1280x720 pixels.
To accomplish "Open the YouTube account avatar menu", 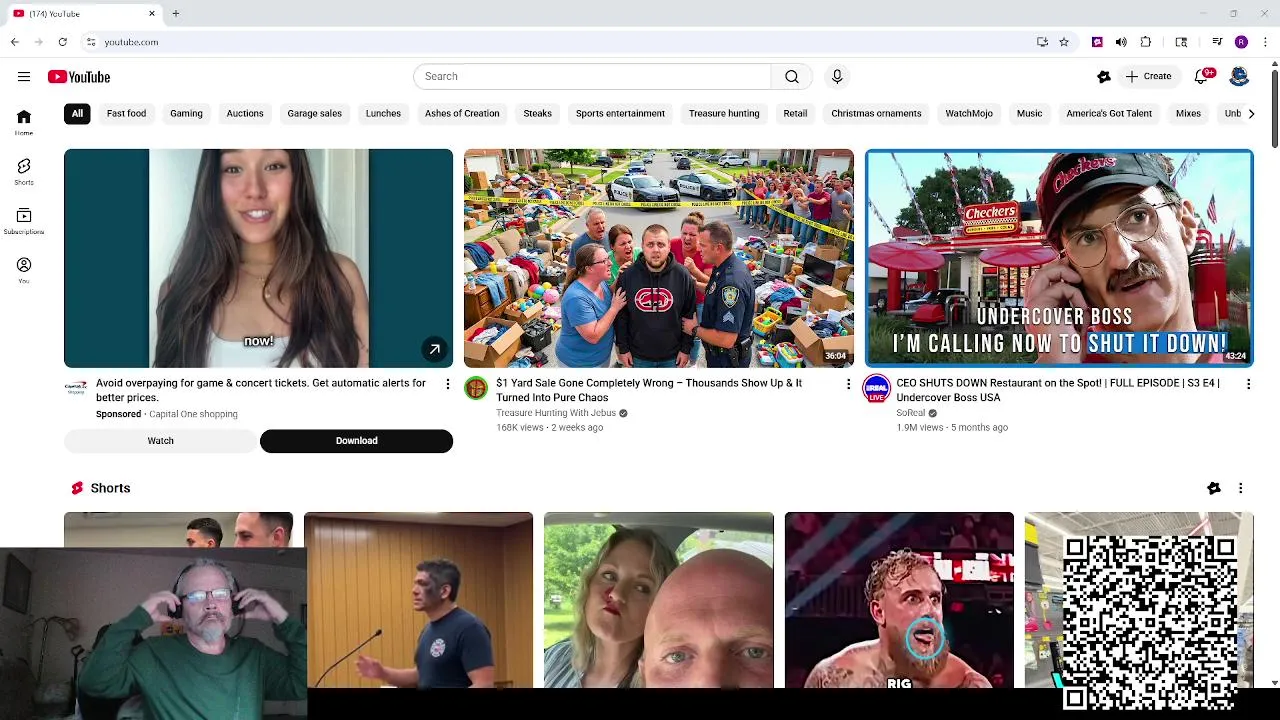I will (1239, 77).
